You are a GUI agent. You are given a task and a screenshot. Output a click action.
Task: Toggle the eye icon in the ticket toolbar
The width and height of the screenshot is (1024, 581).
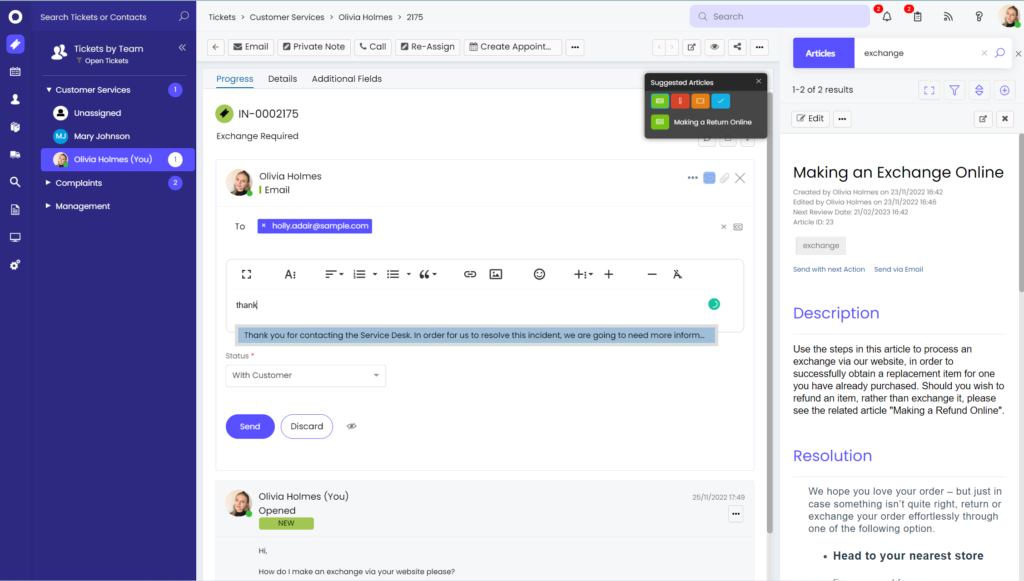[x=713, y=47]
